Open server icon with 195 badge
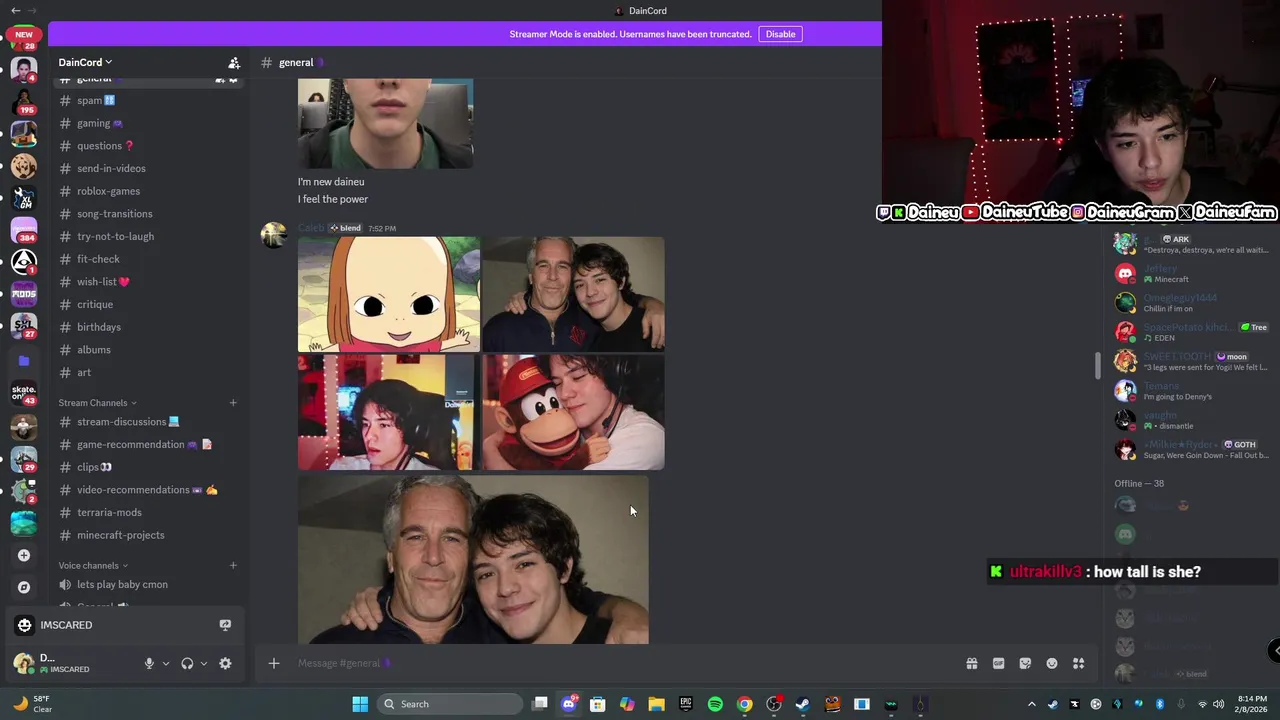The height and width of the screenshot is (720, 1280). click(24, 101)
